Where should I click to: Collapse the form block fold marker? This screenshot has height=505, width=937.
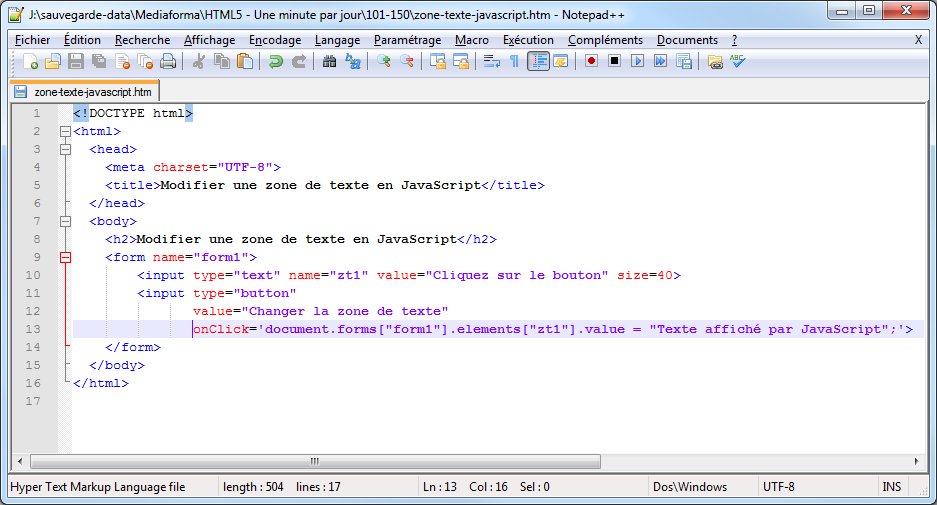pyautogui.click(x=66, y=257)
